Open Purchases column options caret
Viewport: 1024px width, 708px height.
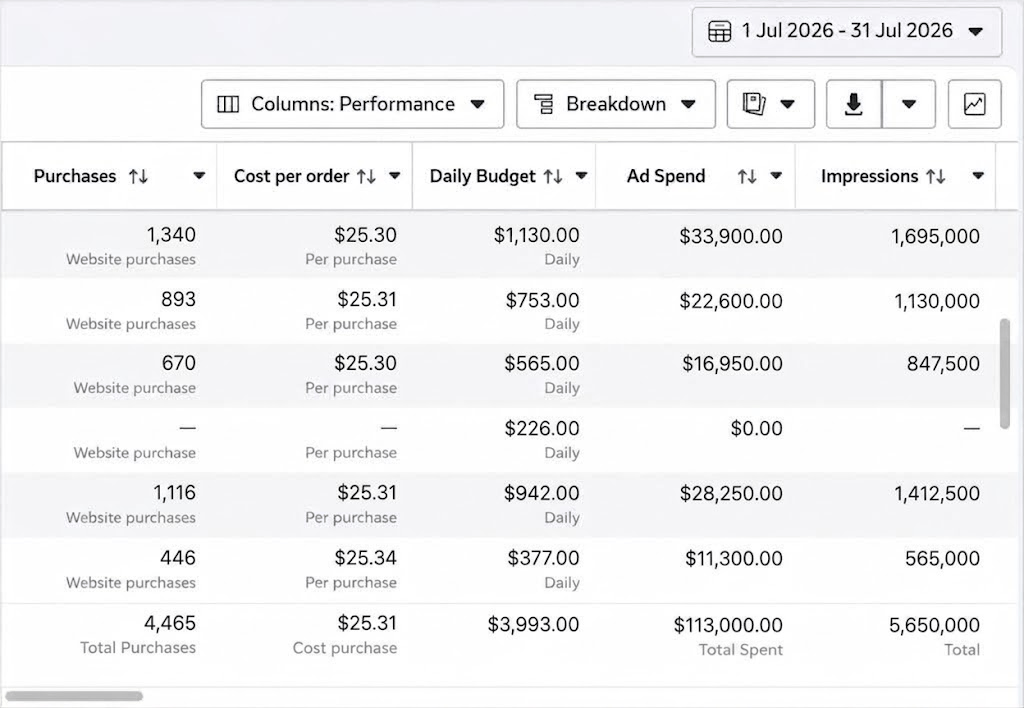(199, 176)
